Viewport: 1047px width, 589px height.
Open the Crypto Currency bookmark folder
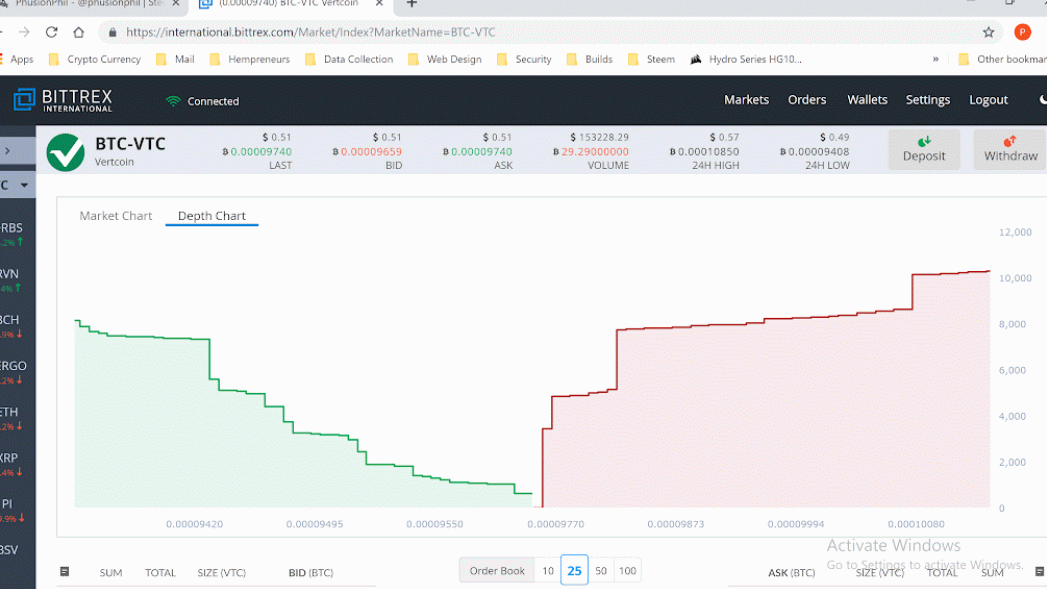(x=95, y=59)
